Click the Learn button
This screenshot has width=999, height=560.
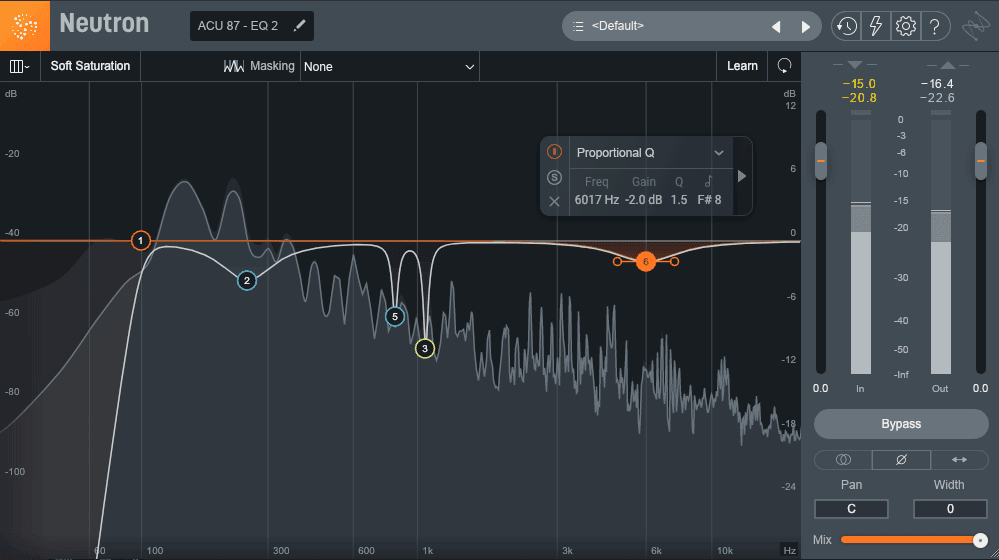tap(742, 66)
